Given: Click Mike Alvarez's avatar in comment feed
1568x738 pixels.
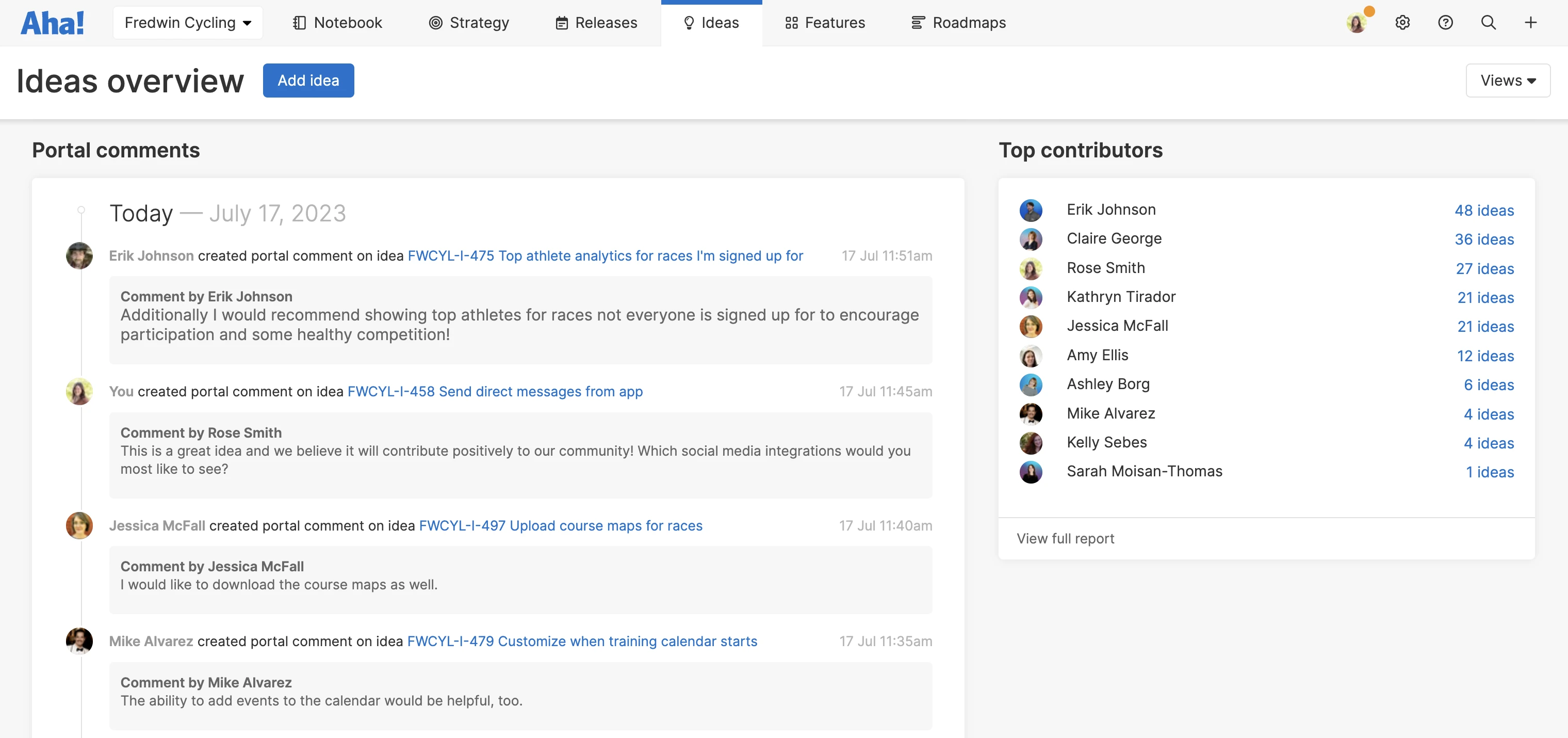Looking at the screenshot, I should [x=79, y=640].
